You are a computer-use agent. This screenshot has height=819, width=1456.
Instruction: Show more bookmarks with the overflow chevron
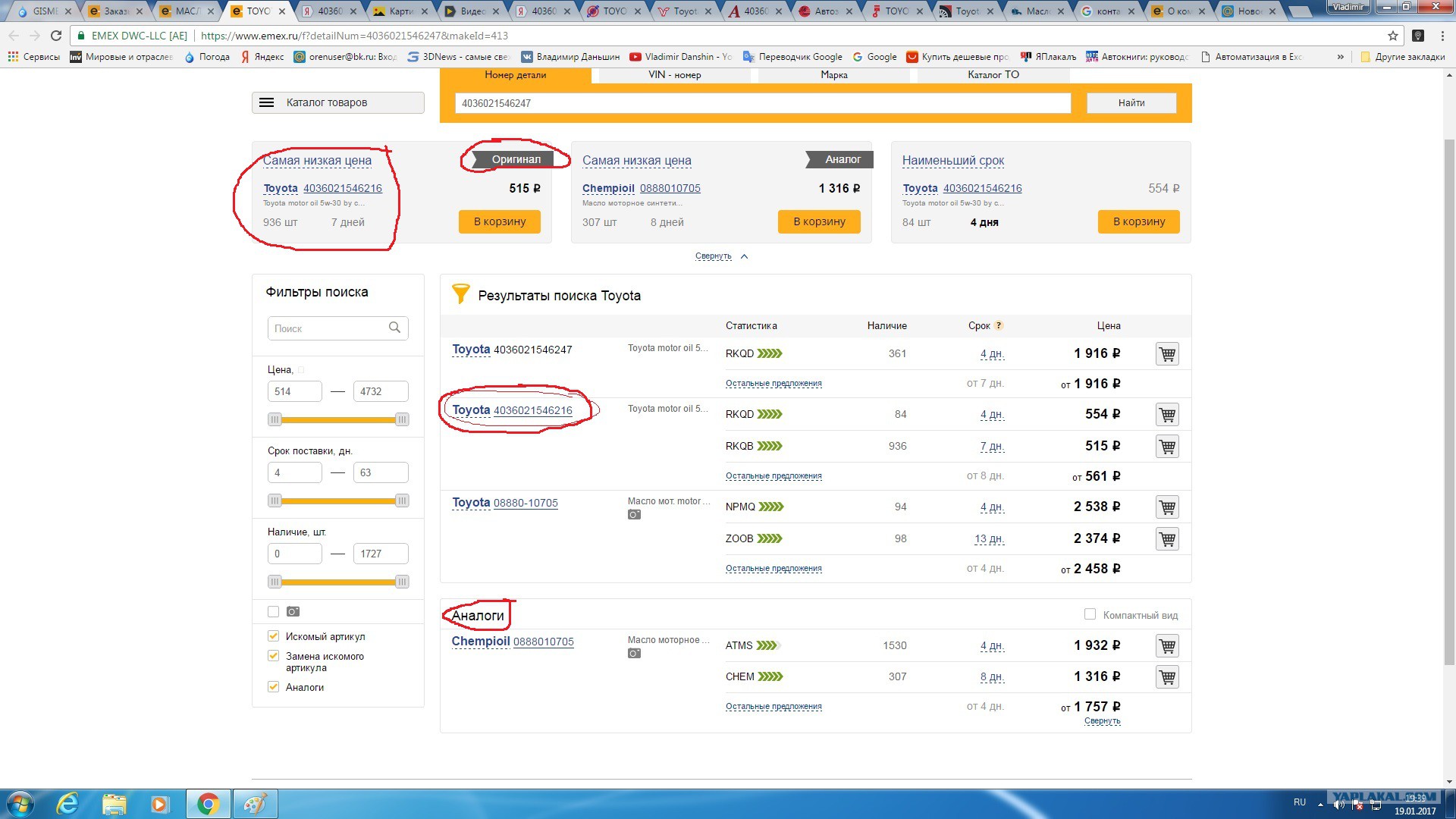click(1340, 57)
